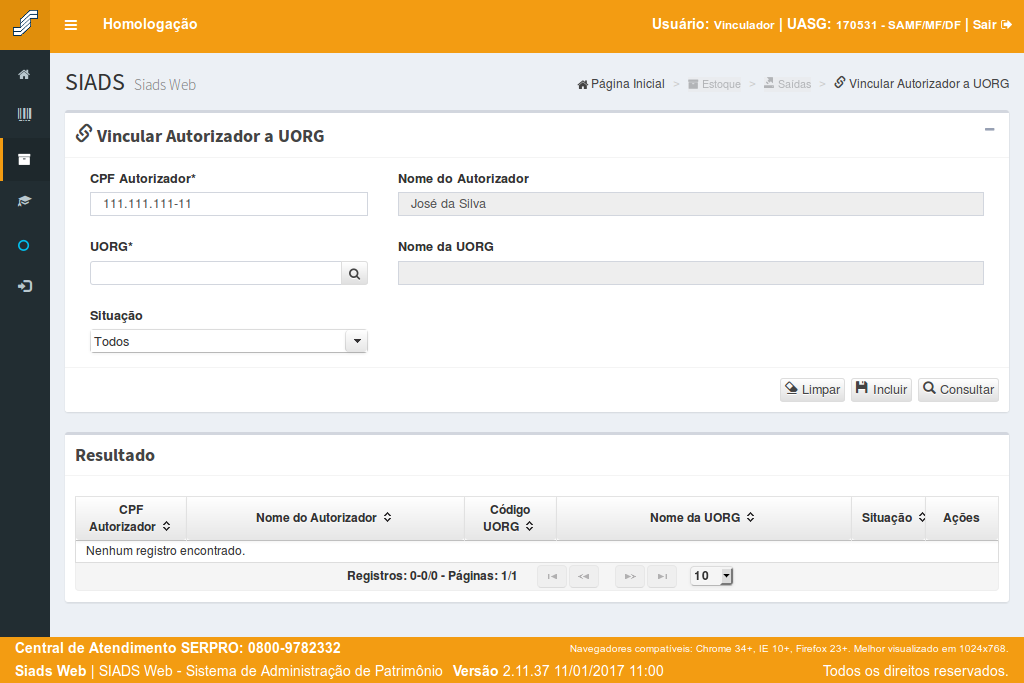Click the Ações column header

coord(961,518)
